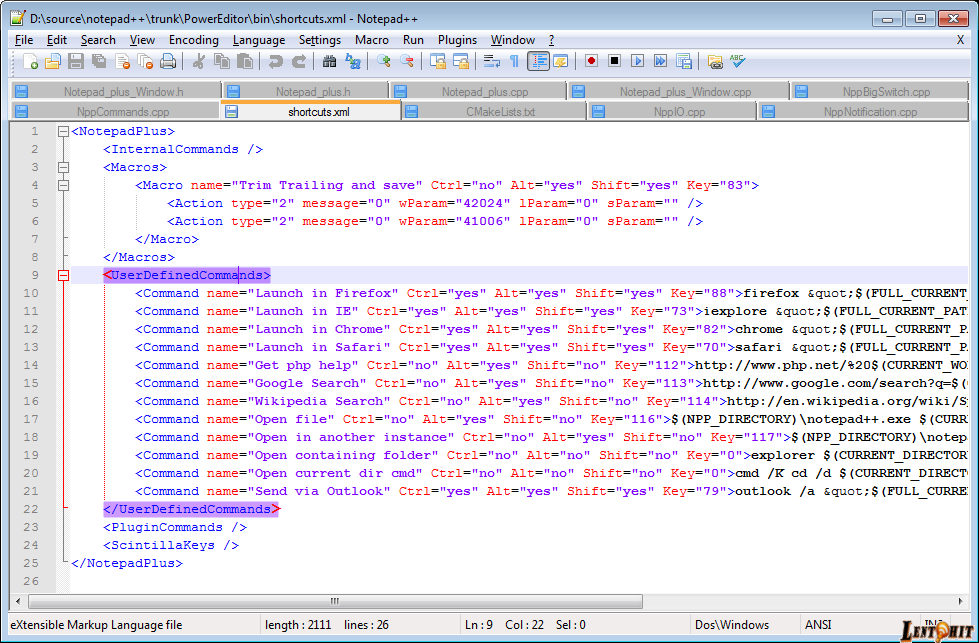The height and width of the screenshot is (643, 979).
Task: Click the Save toolbar icon
Action: [76, 61]
